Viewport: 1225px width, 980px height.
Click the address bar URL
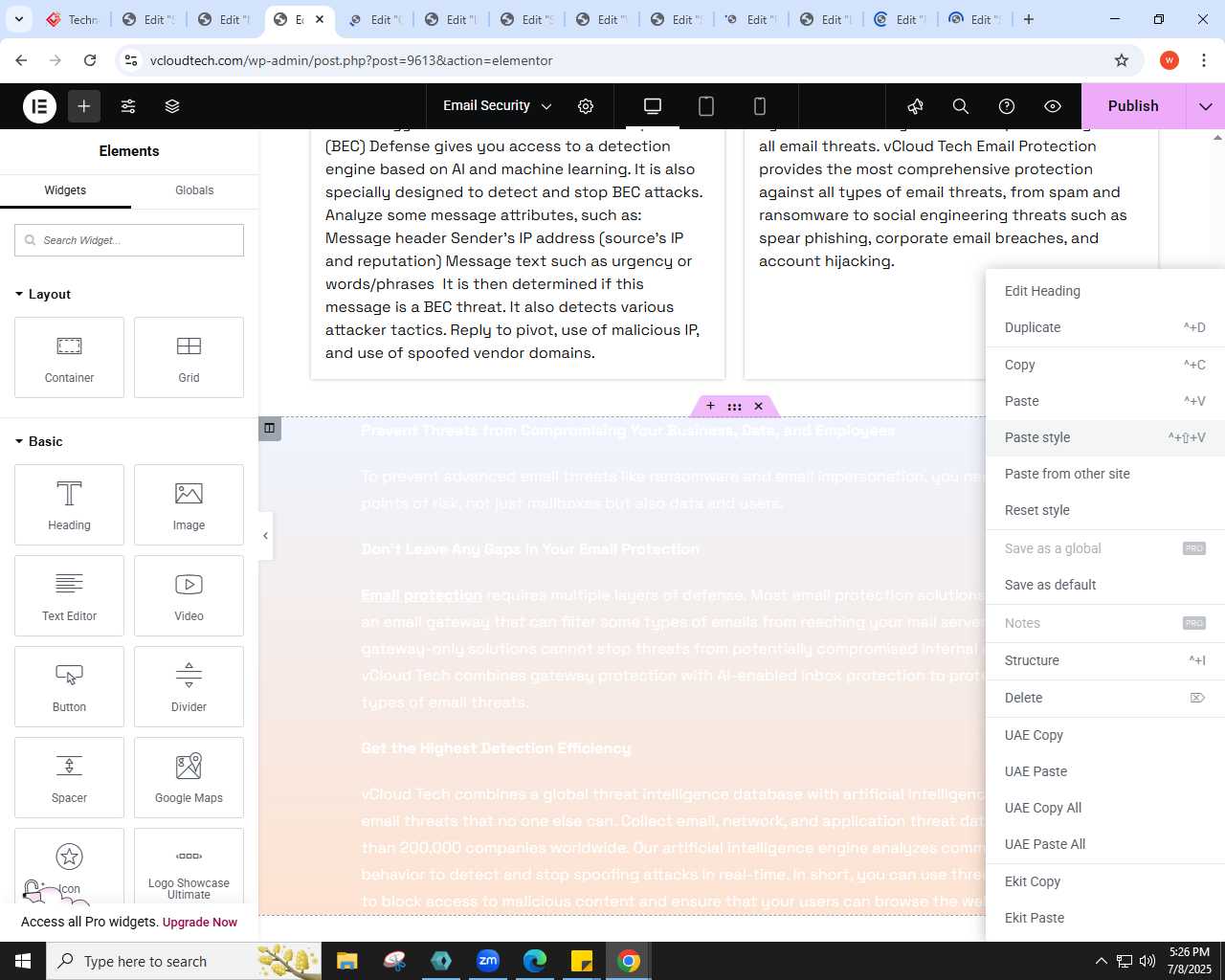(x=351, y=60)
